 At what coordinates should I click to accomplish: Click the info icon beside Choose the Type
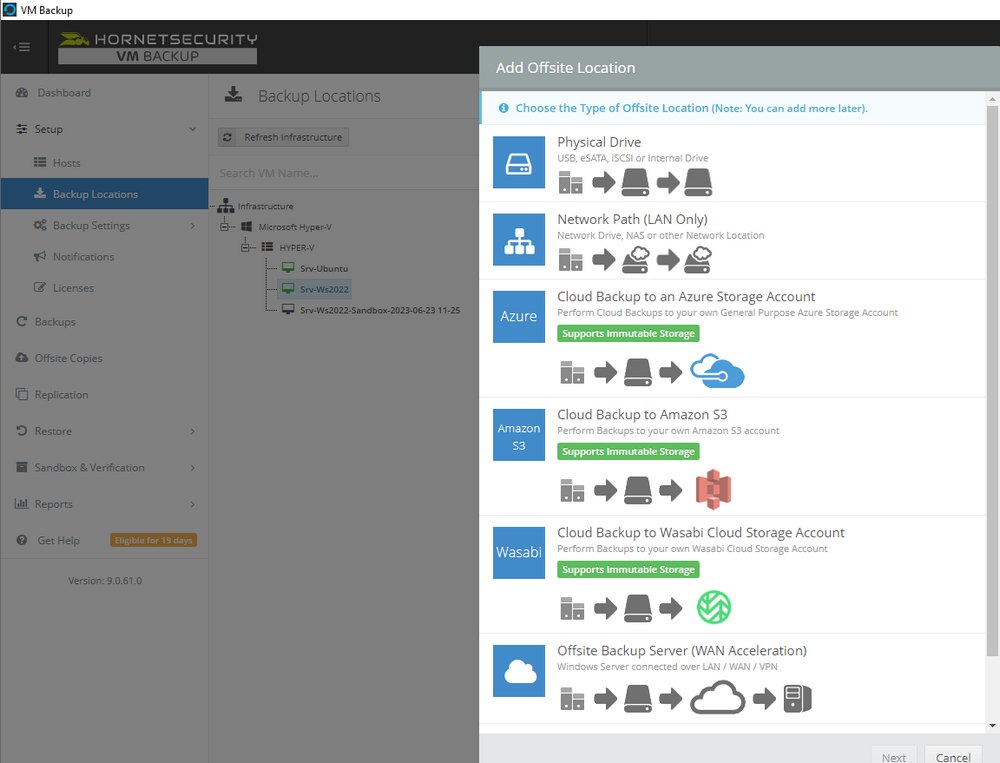[503, 108]
